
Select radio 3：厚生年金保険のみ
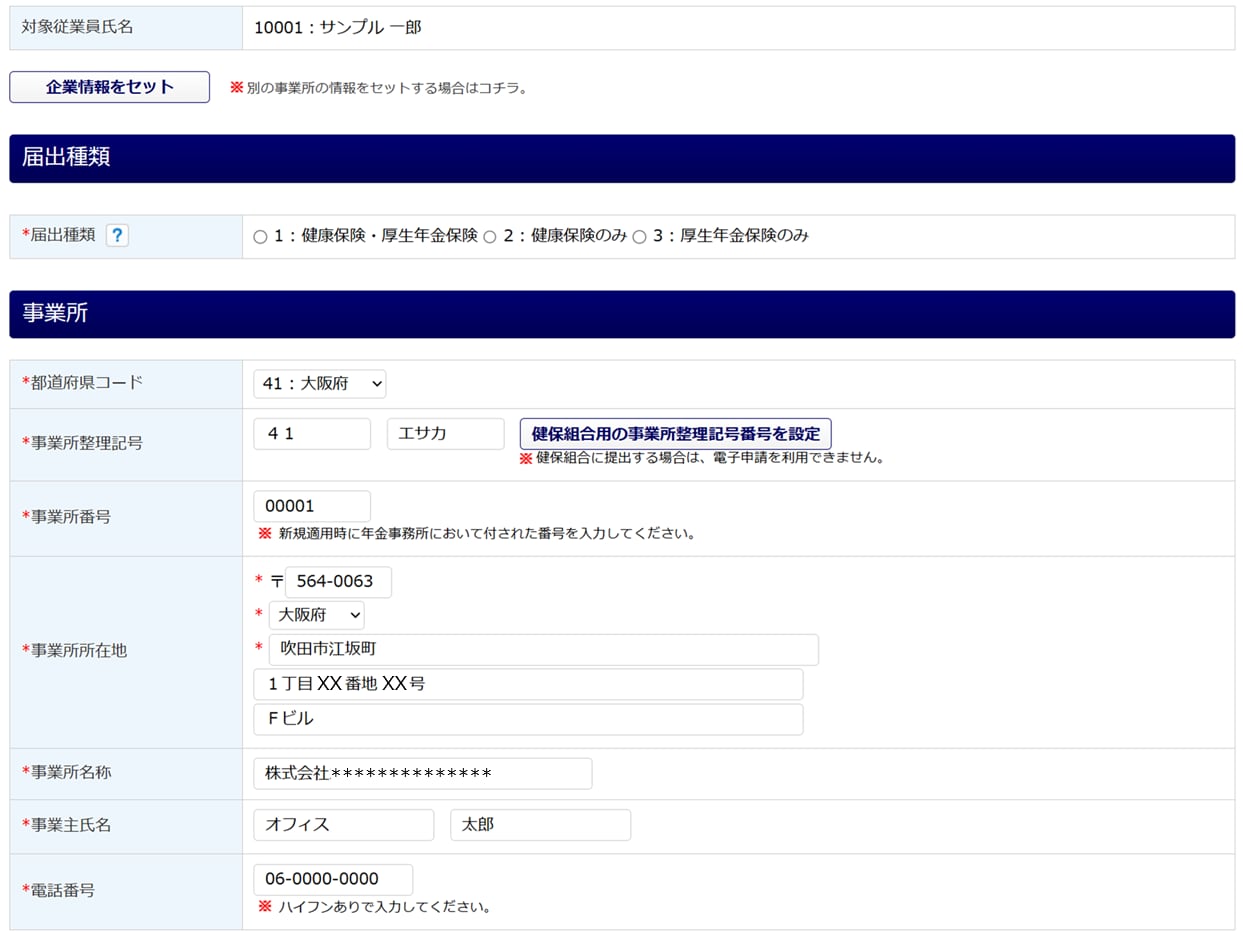click(x=639, y=237)
